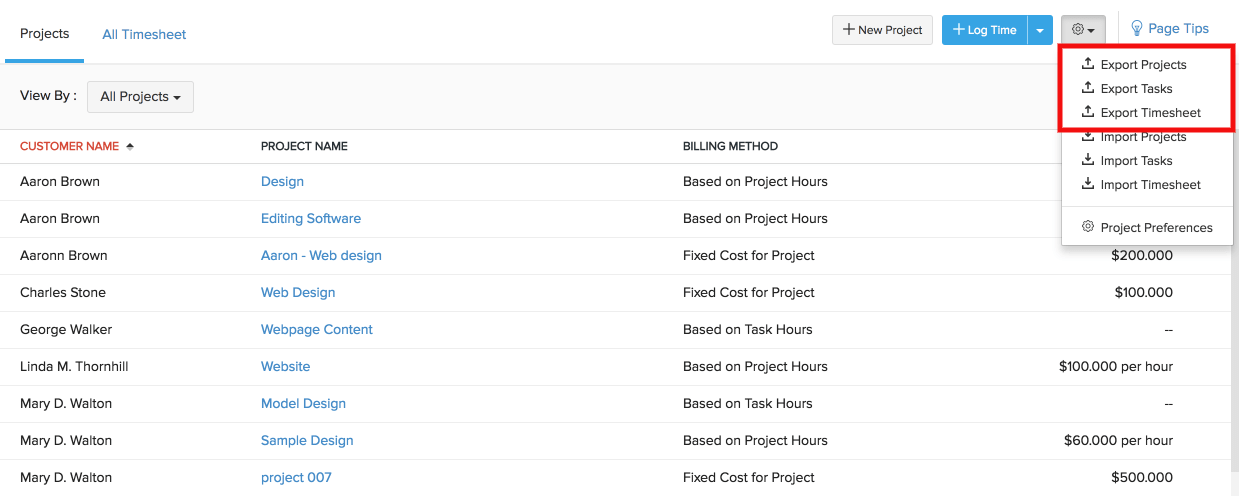
Task: Click the Page Tips lightbulb icon
Action: (1137, 29)
